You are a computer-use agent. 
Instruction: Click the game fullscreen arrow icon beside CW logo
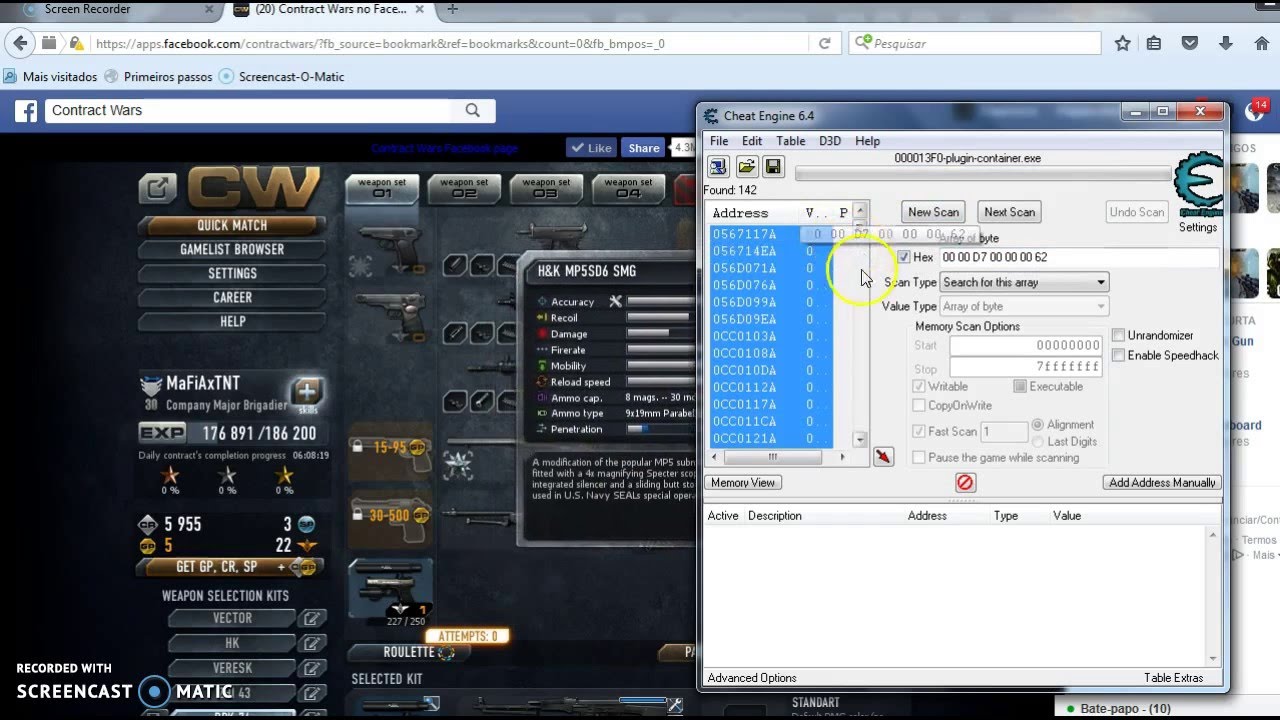[157, 188]
